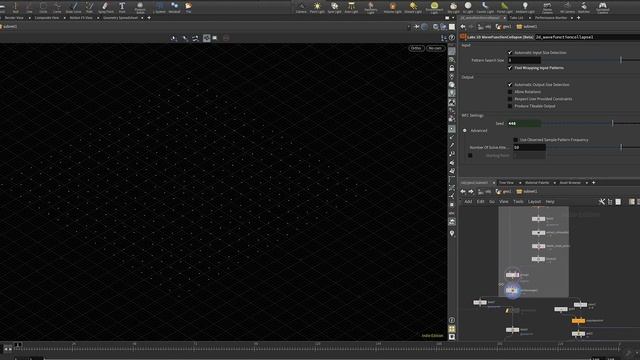The width and height of the screenshot is (640, 360).
Task: Click the No cam viewport button
Action: click(x=435, y=48)
